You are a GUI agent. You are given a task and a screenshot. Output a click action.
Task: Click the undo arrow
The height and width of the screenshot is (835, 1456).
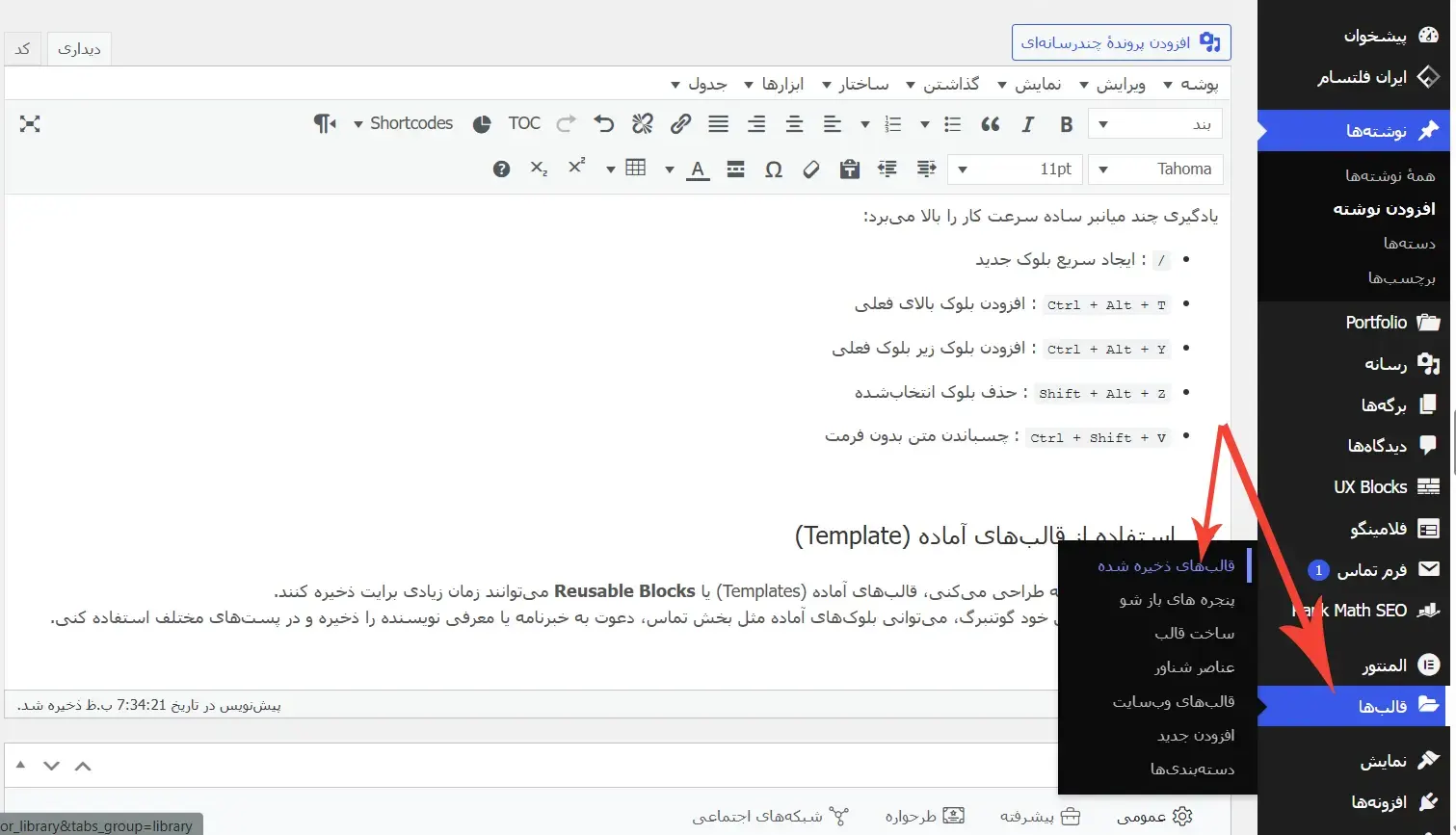(604, 124)
